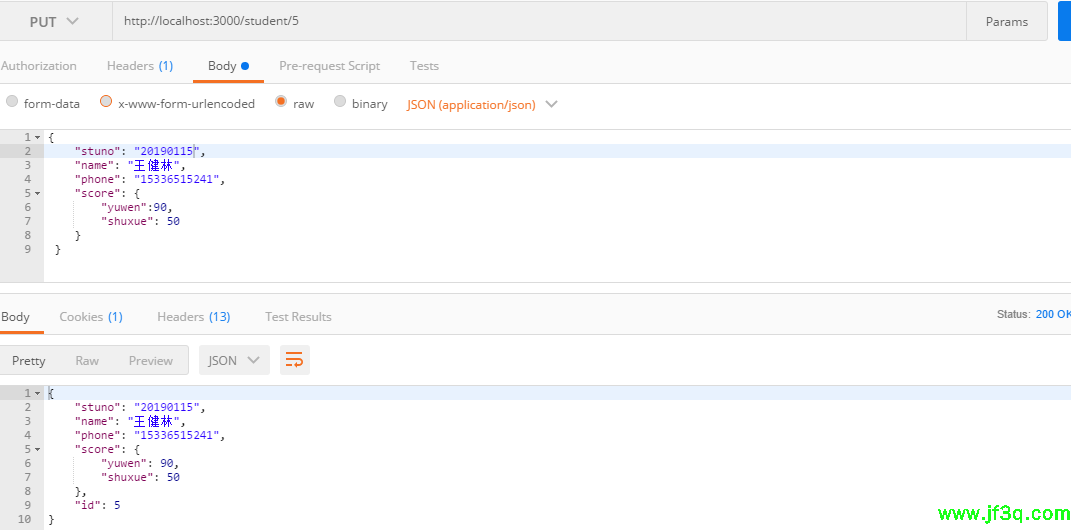Open the PUT method dropdown

point(54,21)
